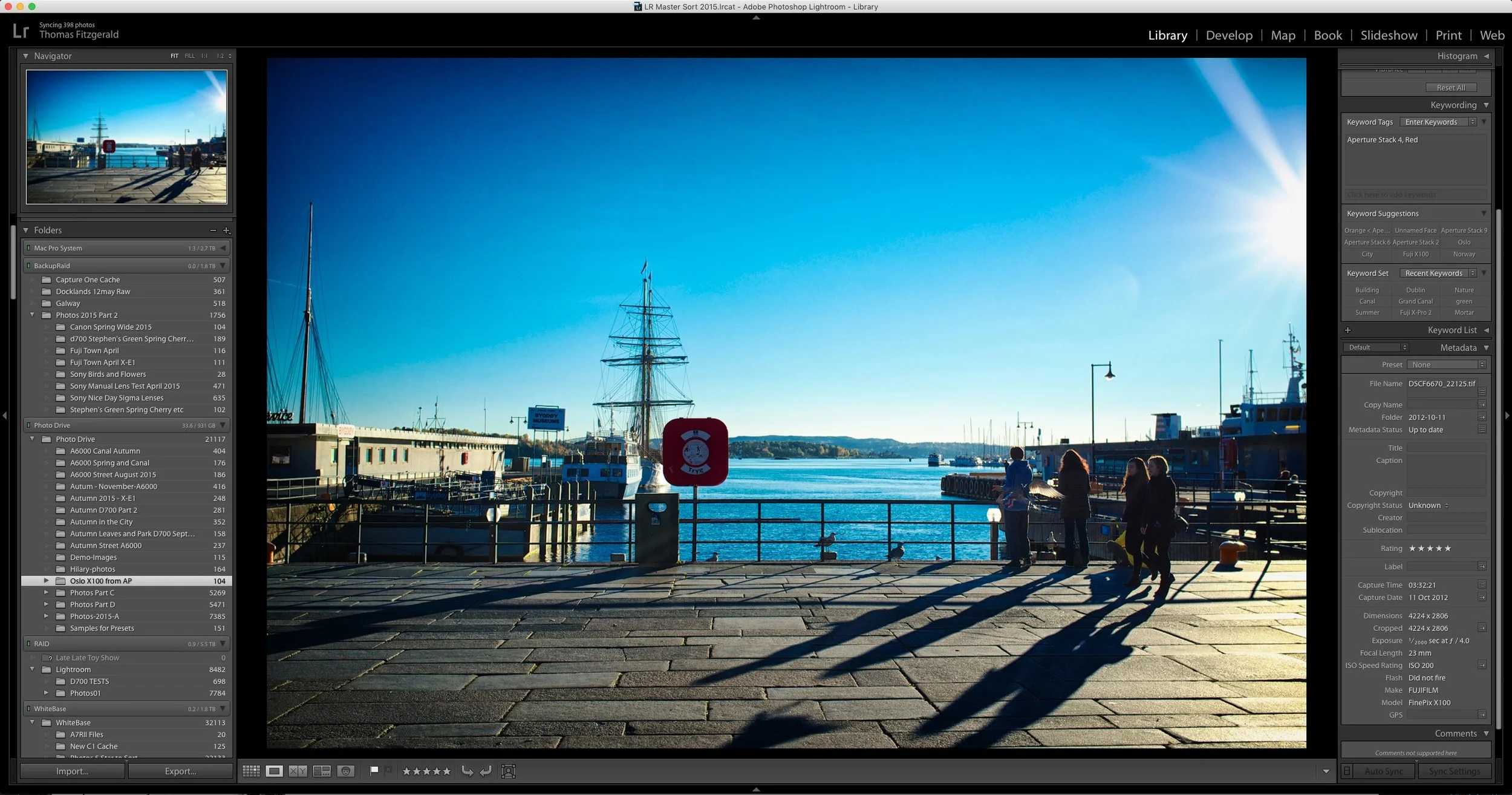Viewport: 1512px width, 795px height.
Task: Expand the Photos Part C folder
Action: (x=47, y=592)
